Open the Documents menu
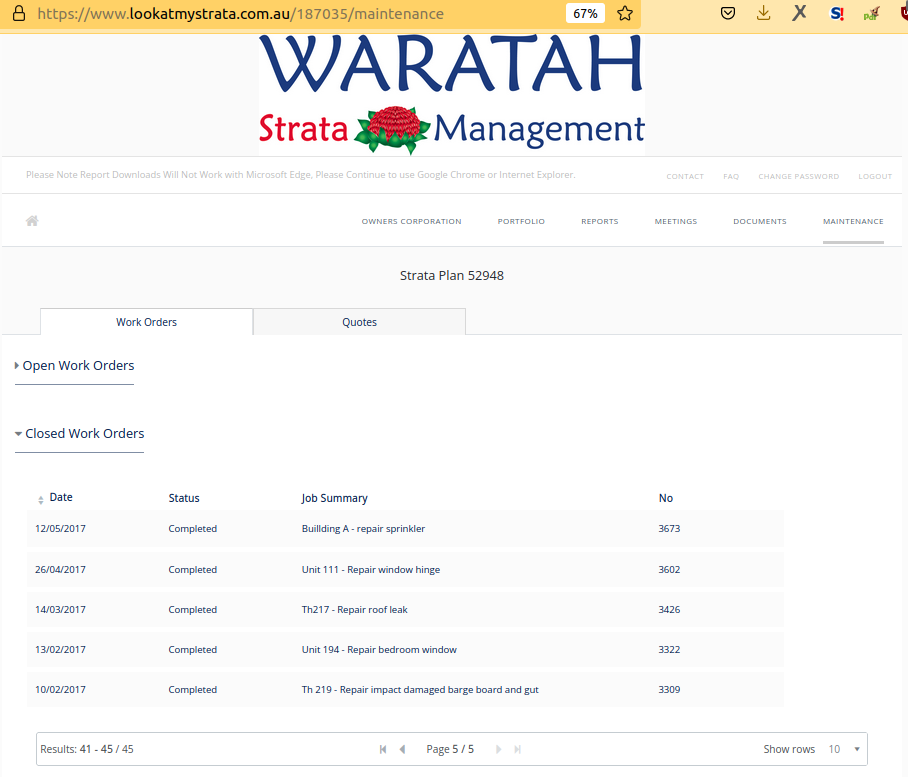The image size is (908, 777). coord(760,221)
